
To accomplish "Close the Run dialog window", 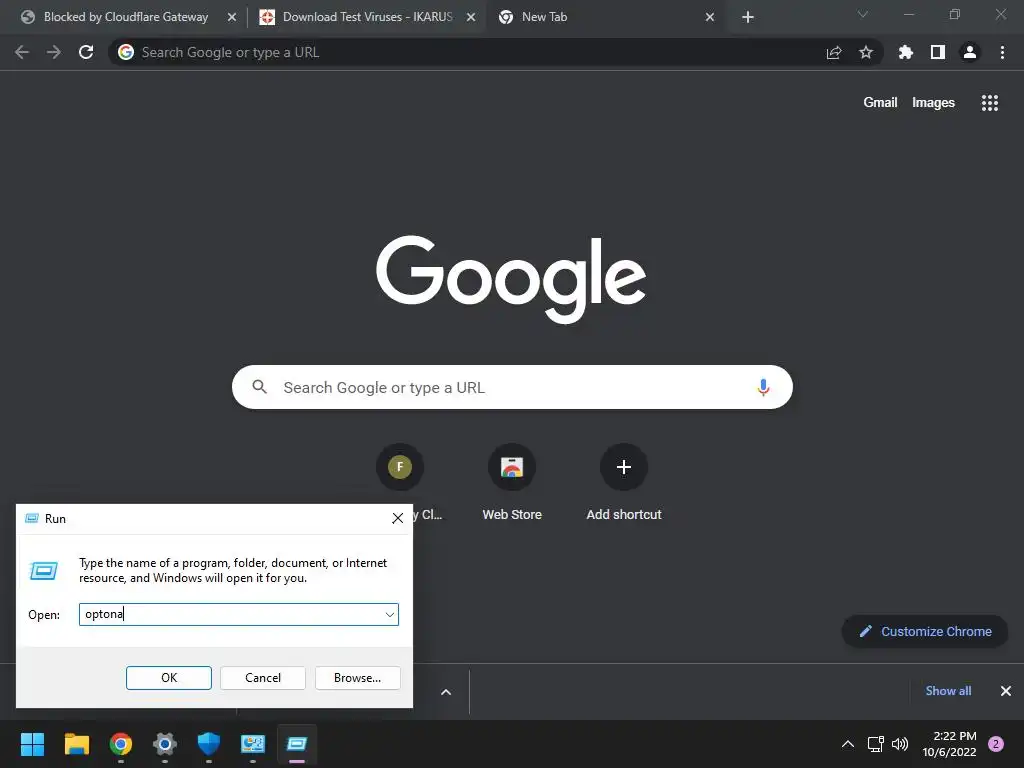I will [x=397, y=519].
